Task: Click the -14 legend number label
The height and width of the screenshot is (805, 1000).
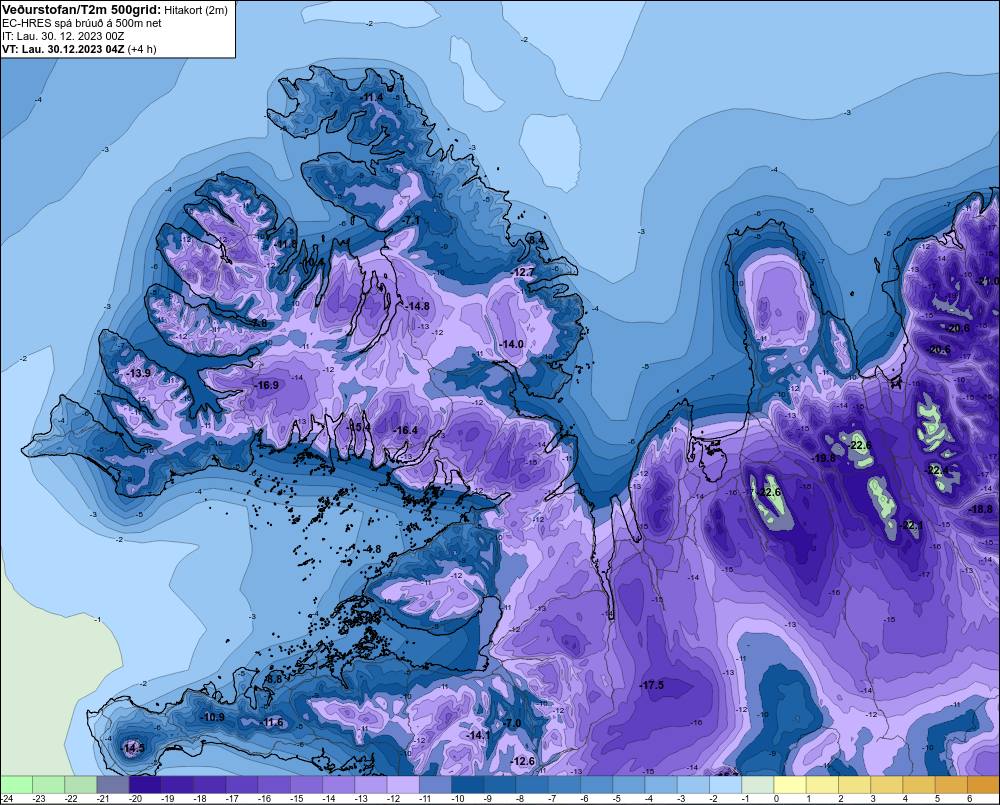Action: pyautogui.click(x=329, y=799)
